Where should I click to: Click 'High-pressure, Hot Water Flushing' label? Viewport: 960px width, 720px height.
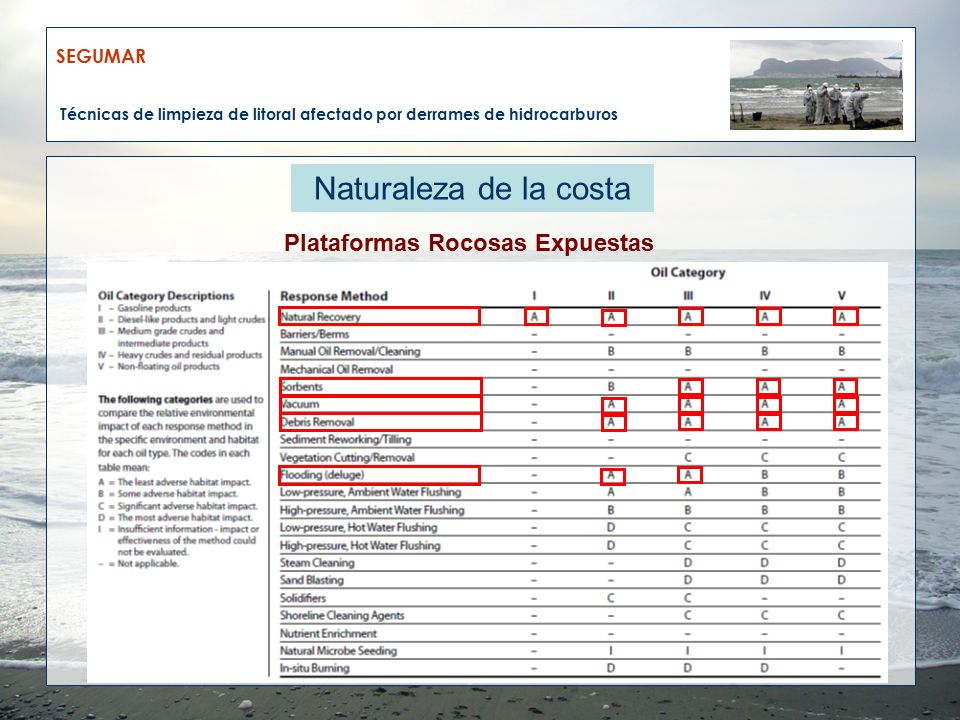click(360, 546)
